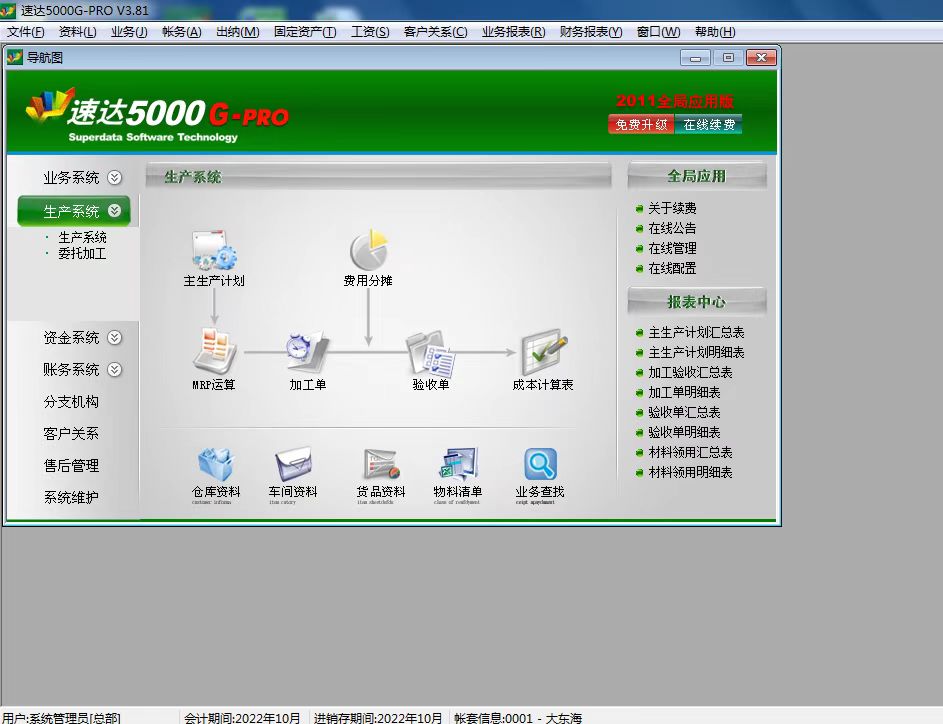Click the 业务查找 magnifier icon
943x724 pixels.
click(540, 464)
